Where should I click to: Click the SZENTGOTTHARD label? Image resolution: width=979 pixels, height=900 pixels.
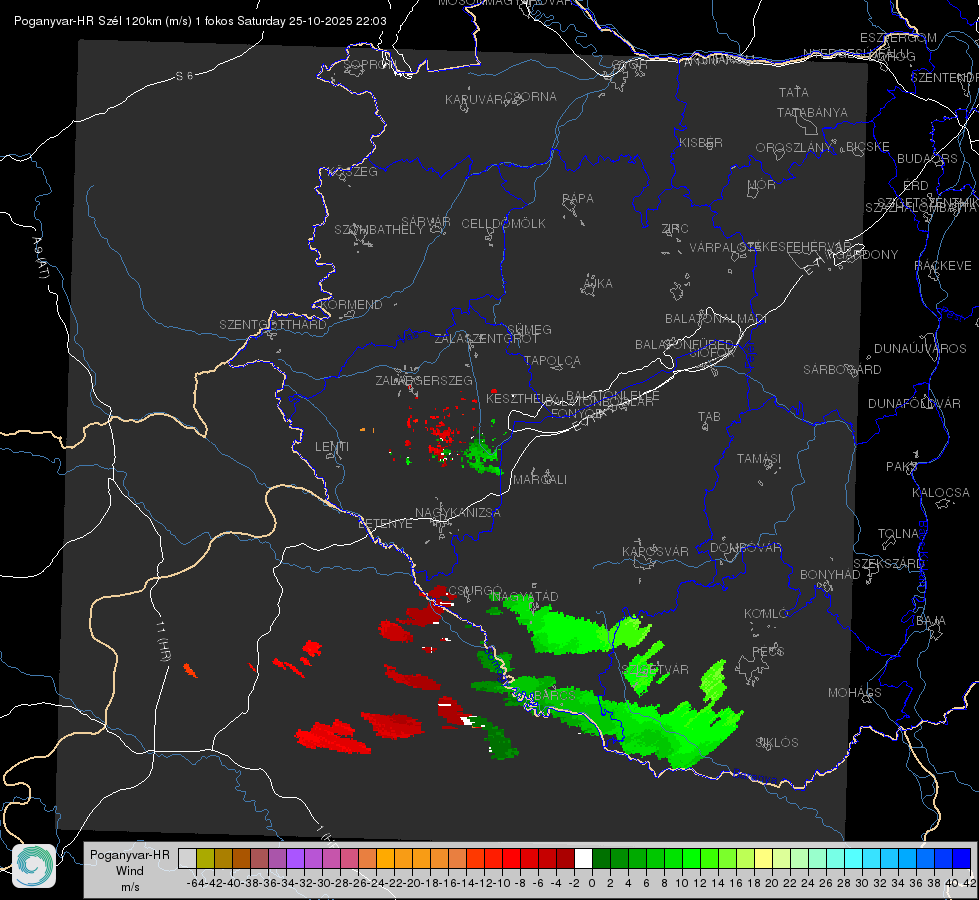tap(273, 325)
